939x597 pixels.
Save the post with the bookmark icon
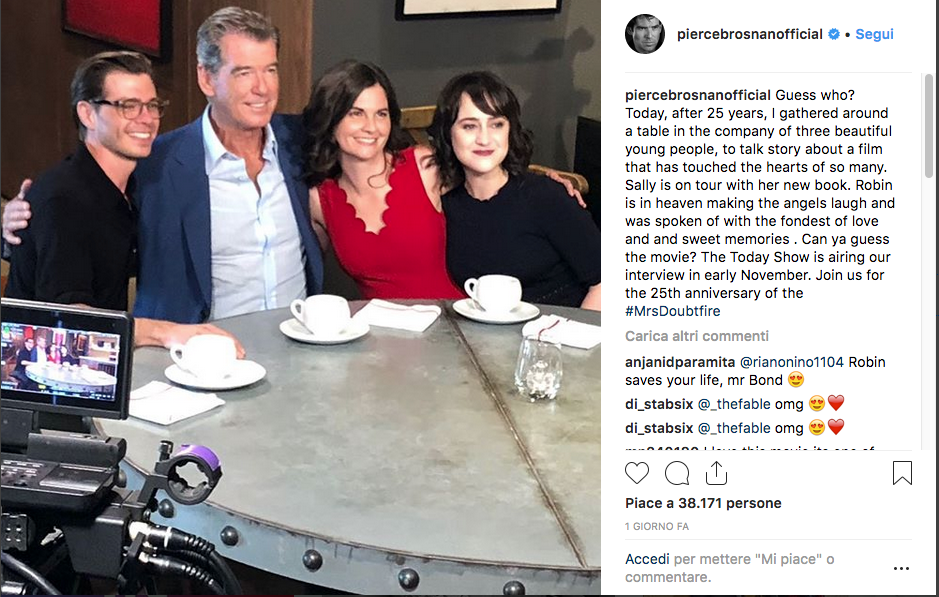pos(902,472)
